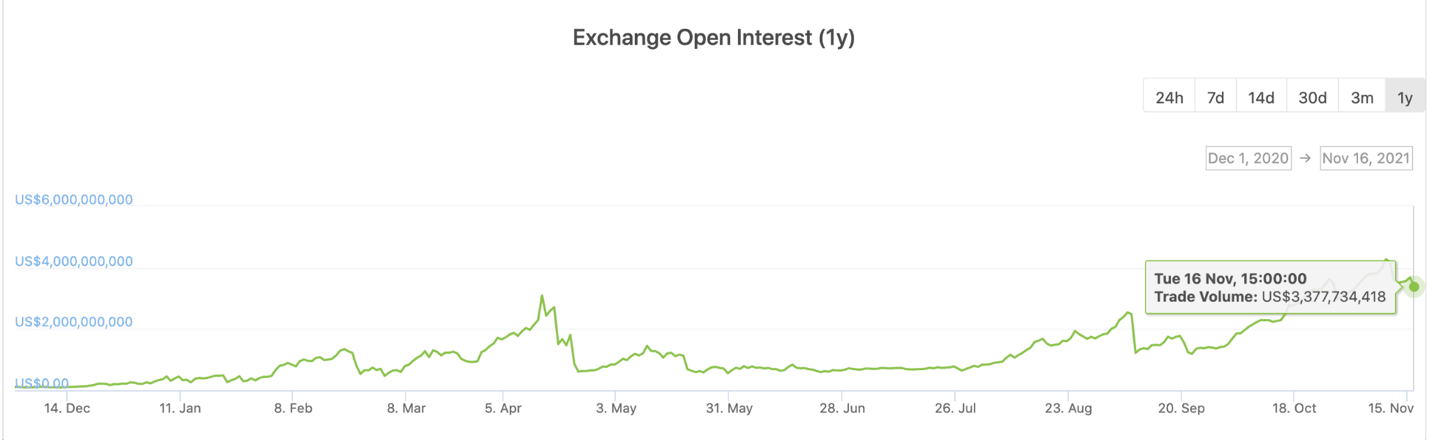Image resolution: width=1430 pixels, height=440 pixels.
Task: Click the US$2,000,000,000 axis label
Action: pos(74,322)
